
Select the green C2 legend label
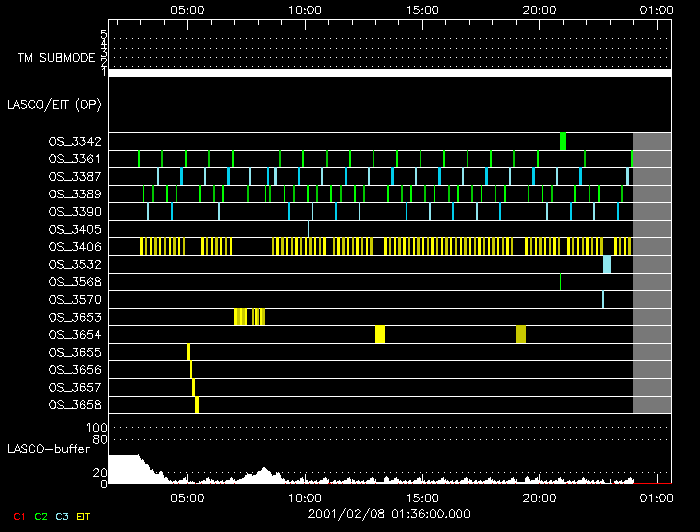tap(40, 515)
